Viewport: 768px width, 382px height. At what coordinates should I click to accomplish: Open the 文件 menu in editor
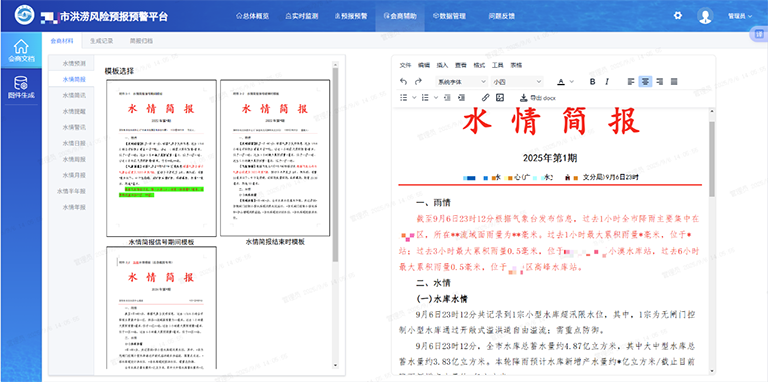point(405,65)
